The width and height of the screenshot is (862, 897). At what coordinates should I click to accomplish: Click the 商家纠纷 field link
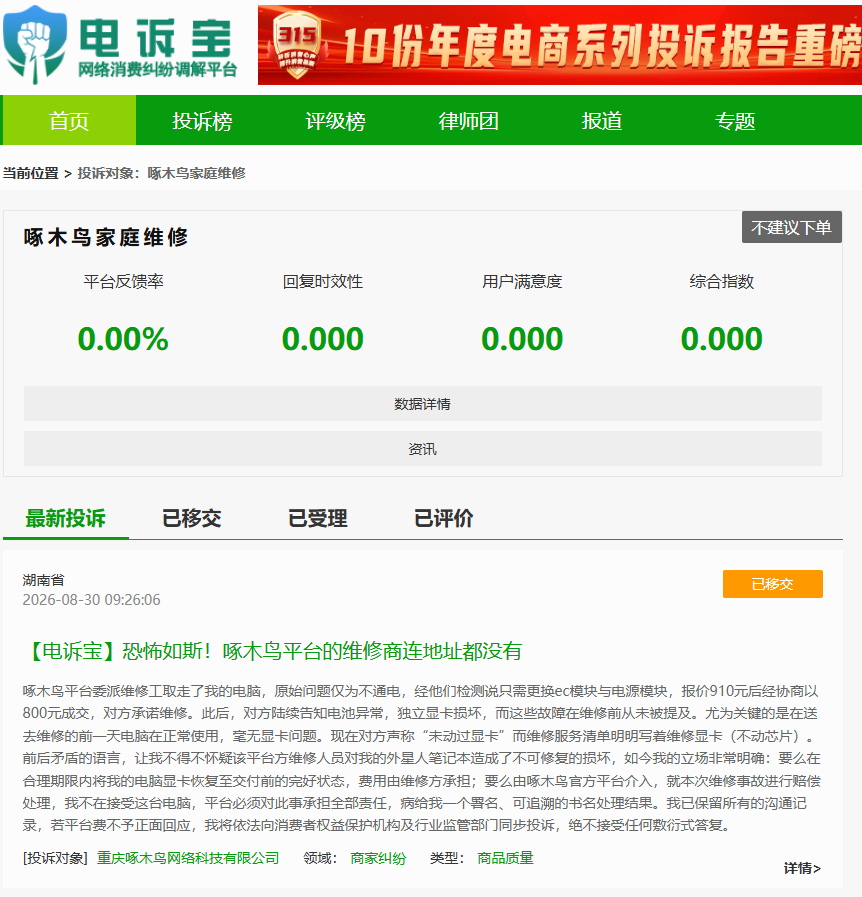(x=378, y=858)
